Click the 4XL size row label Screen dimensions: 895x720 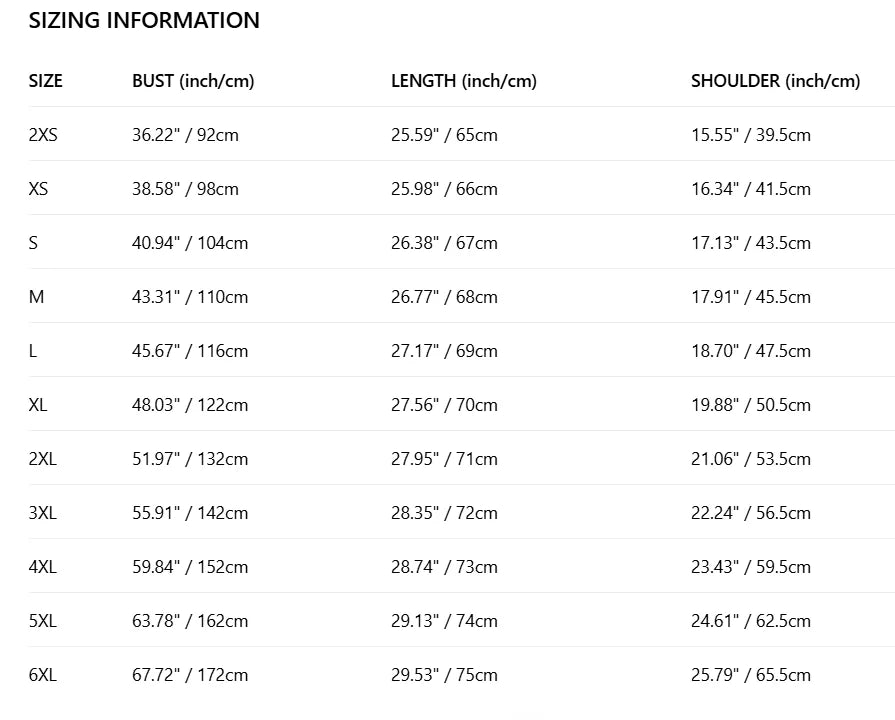[43, 567]
